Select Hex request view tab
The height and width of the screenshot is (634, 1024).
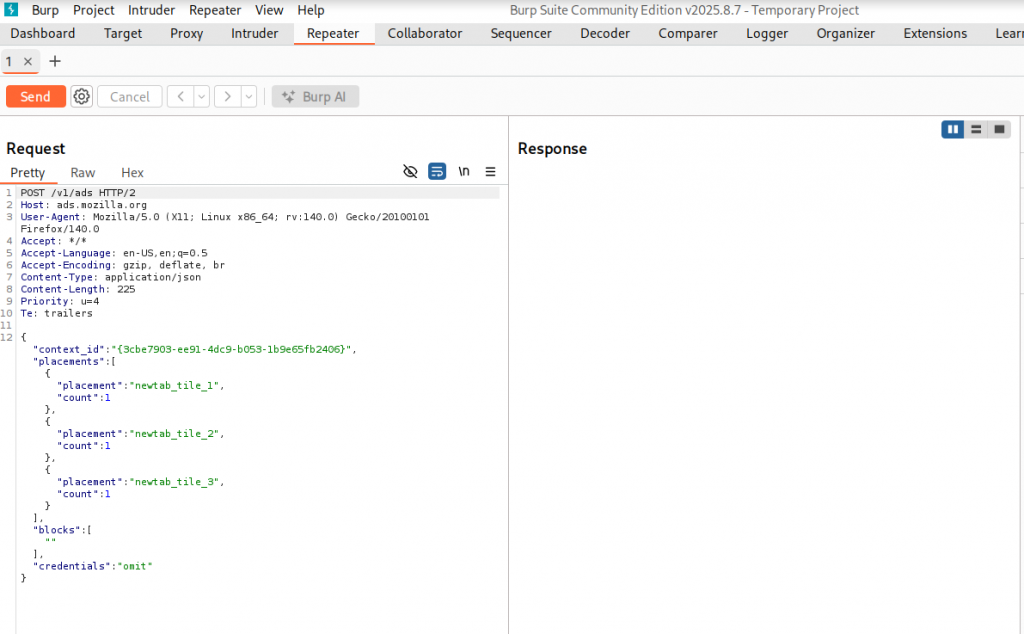(132, 172)
